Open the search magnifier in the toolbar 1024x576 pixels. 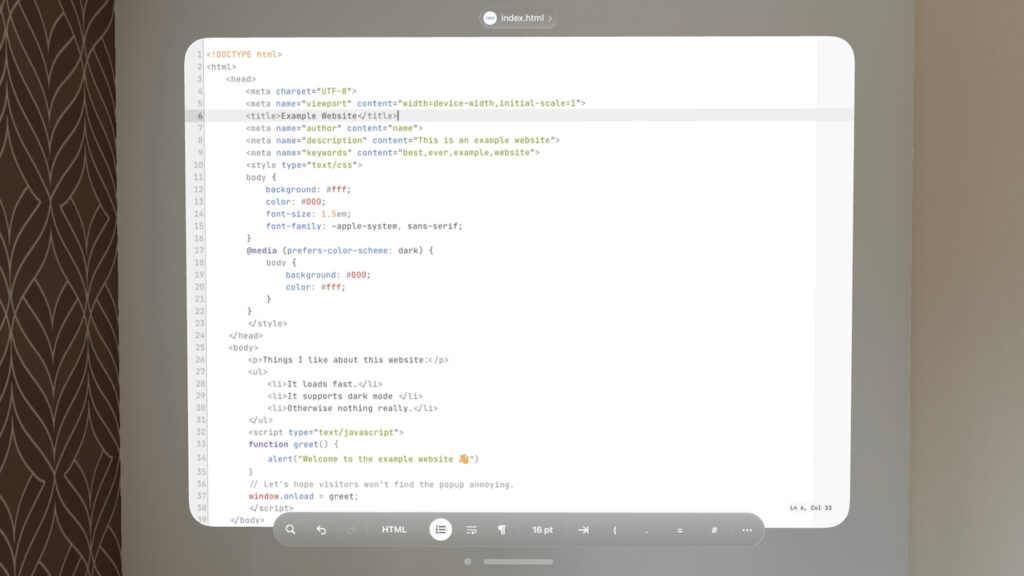pyautogui.click(x=291, y=530)
